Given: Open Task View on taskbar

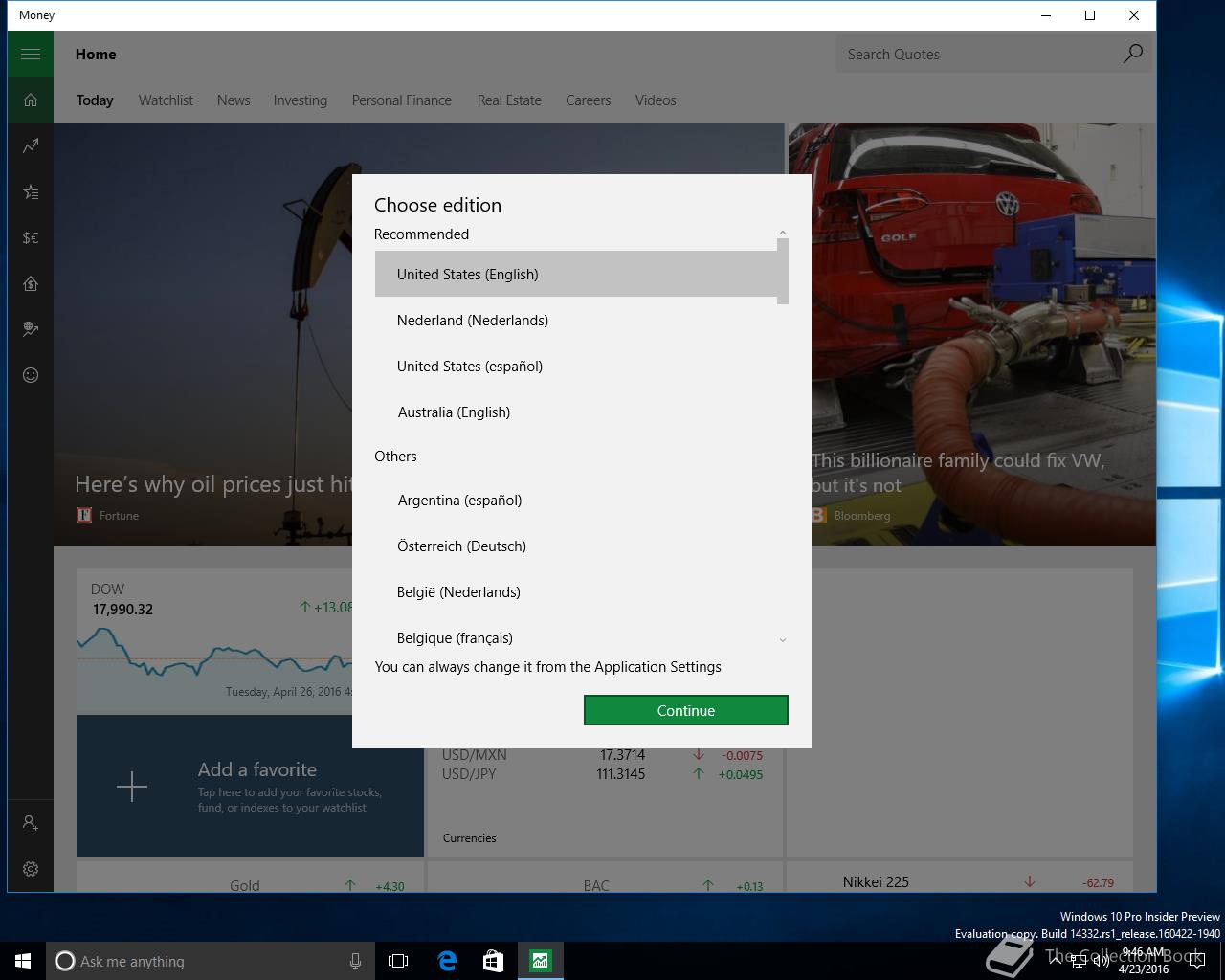Looking at the screenshot, I should click(398, 961).
